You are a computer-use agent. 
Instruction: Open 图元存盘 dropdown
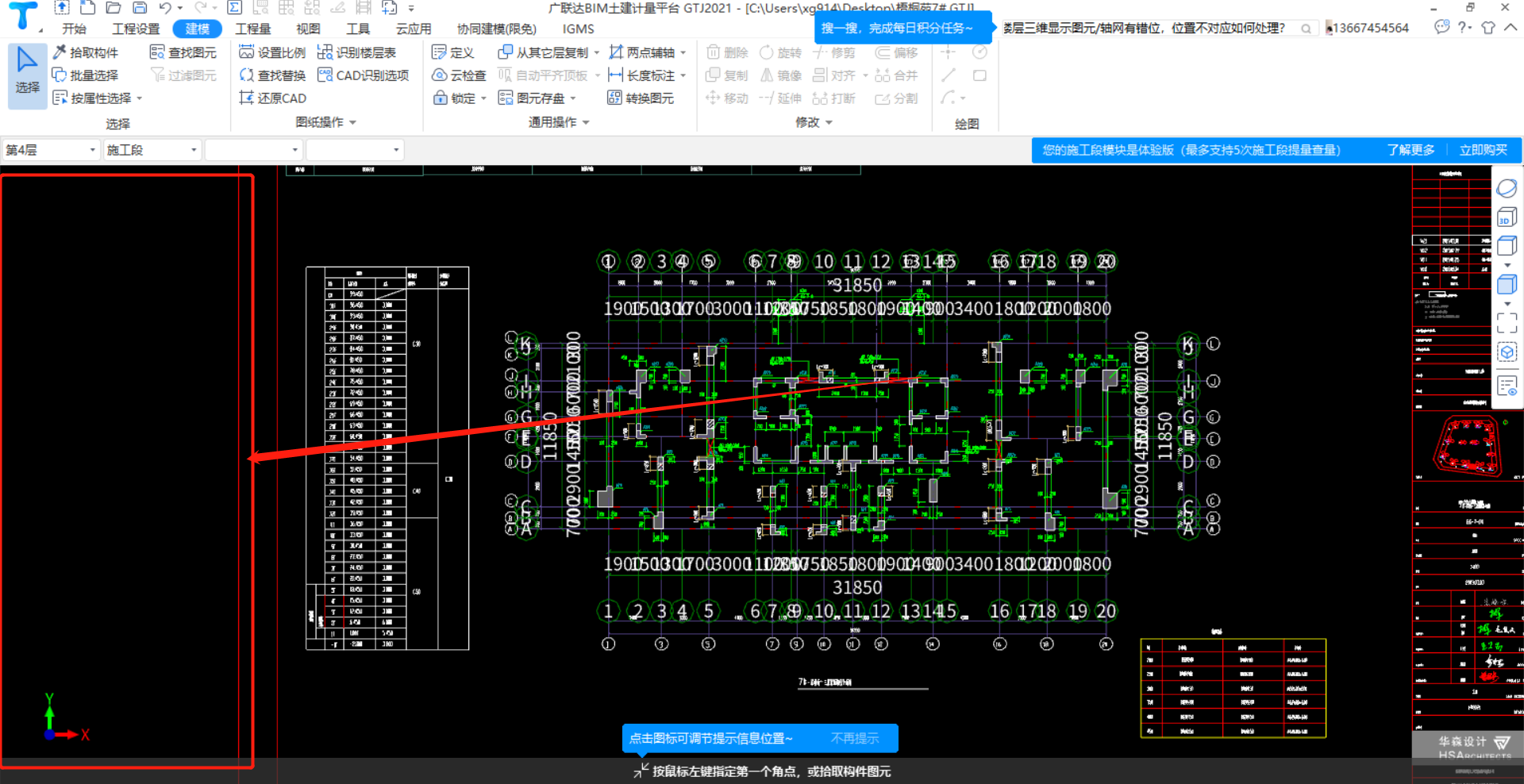click(x=572, y=98)
